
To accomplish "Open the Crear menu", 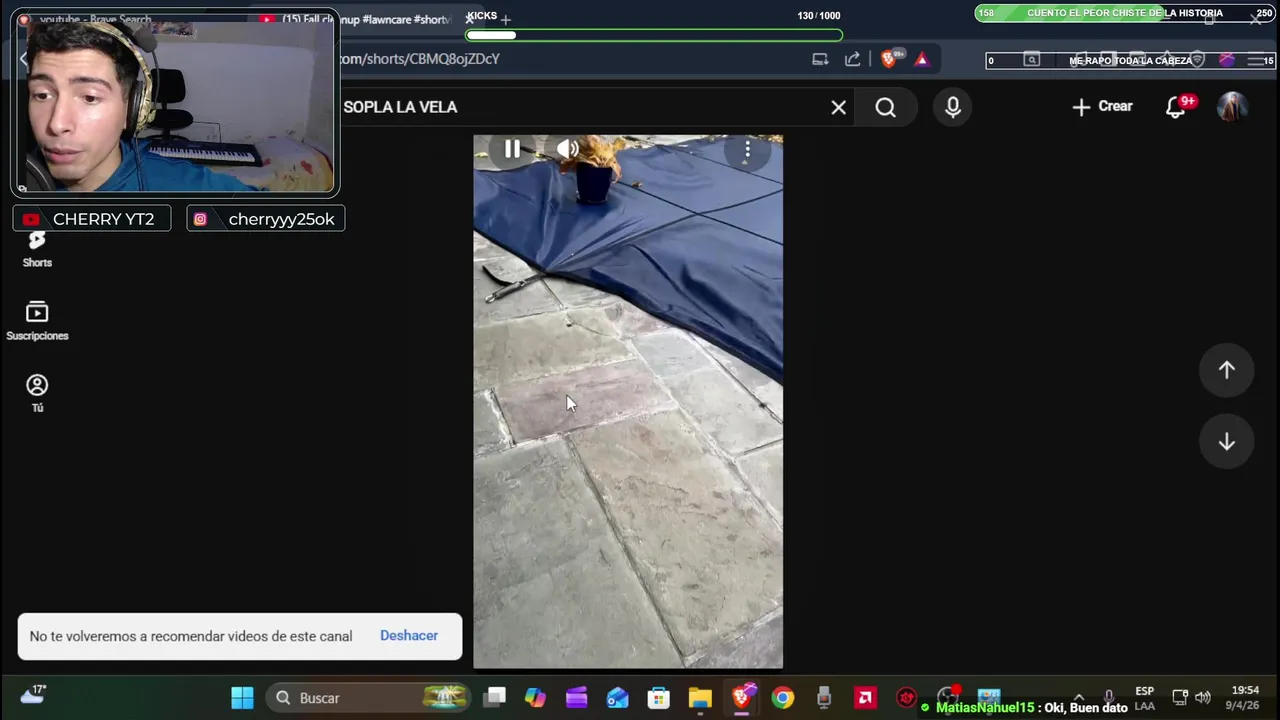I will 1102,106.
